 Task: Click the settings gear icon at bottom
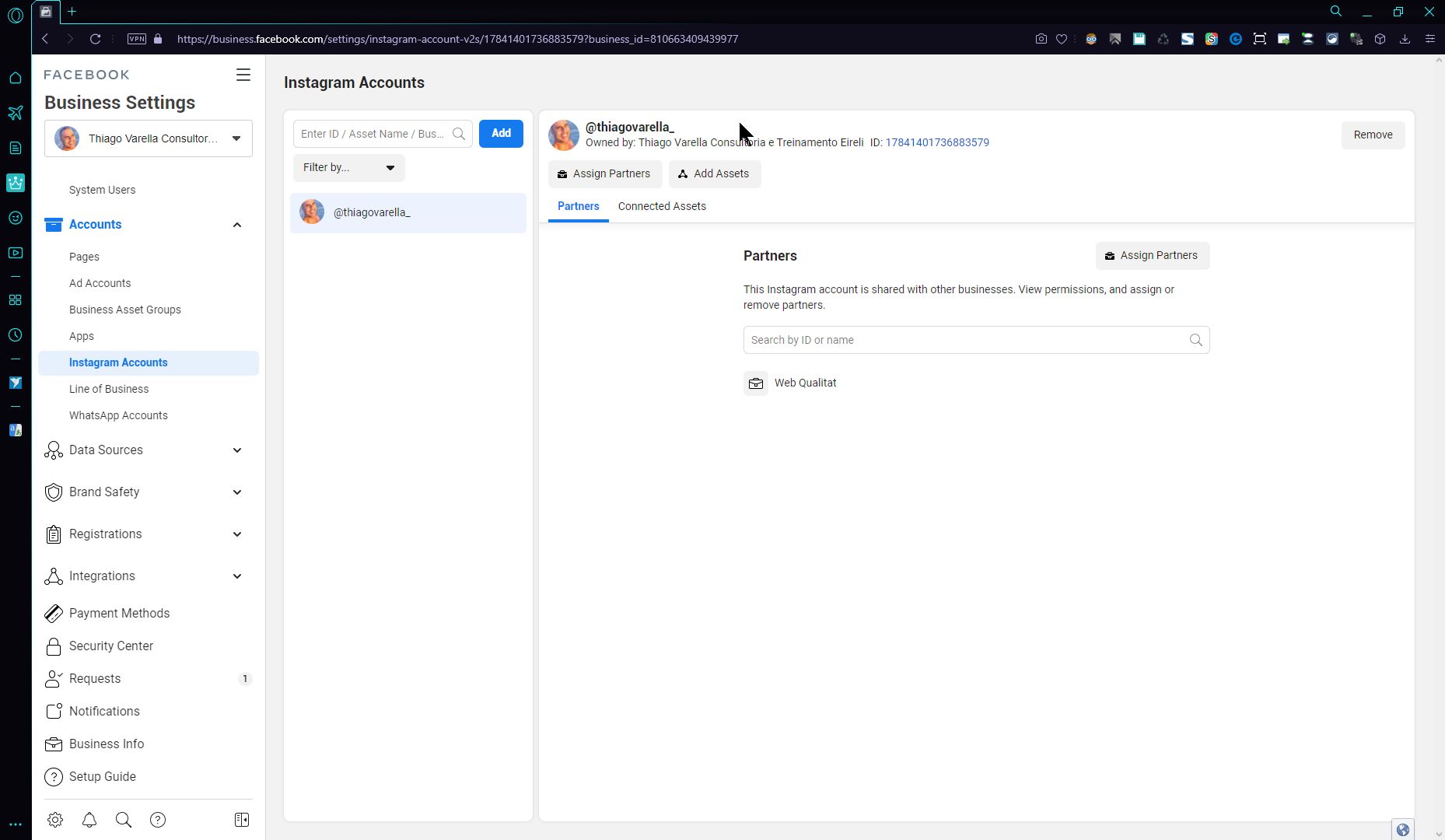55,820
